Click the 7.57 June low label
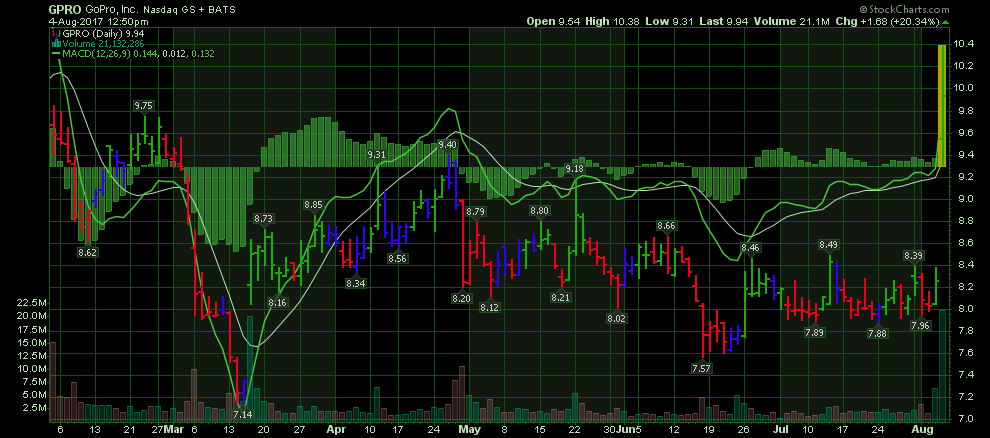This screenshot has height=438, width=990. click(701, 368)
